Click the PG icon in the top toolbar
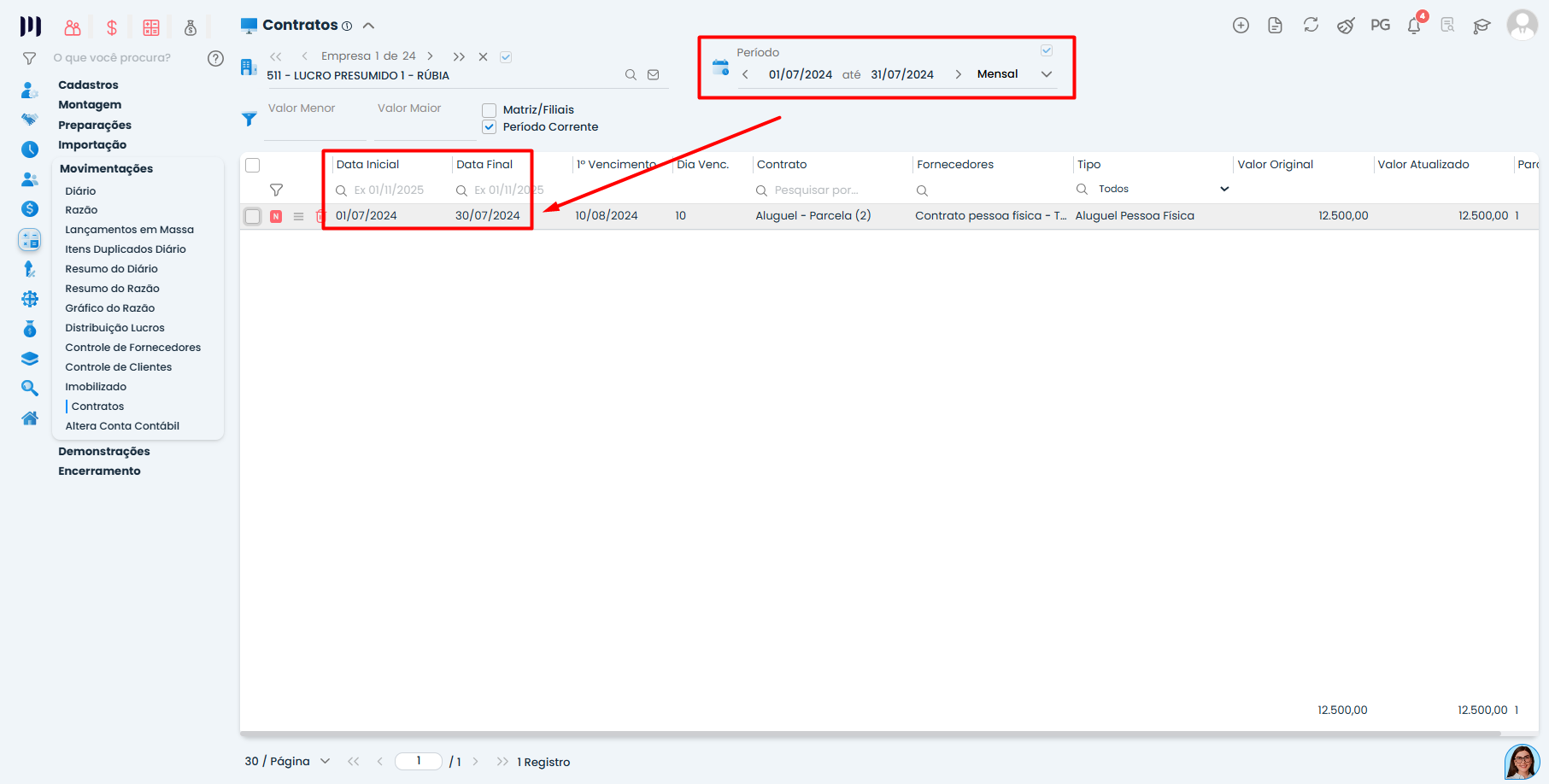Viewport: 1549px width, 784px height. [1380, 26]
